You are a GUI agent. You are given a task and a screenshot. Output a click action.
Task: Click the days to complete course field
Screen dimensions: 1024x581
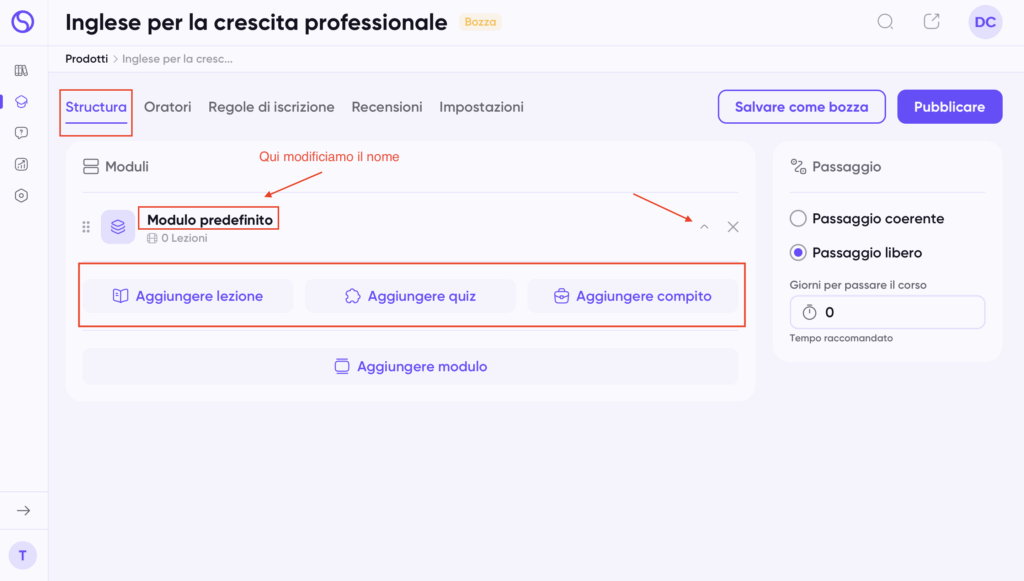click(887, 312)
